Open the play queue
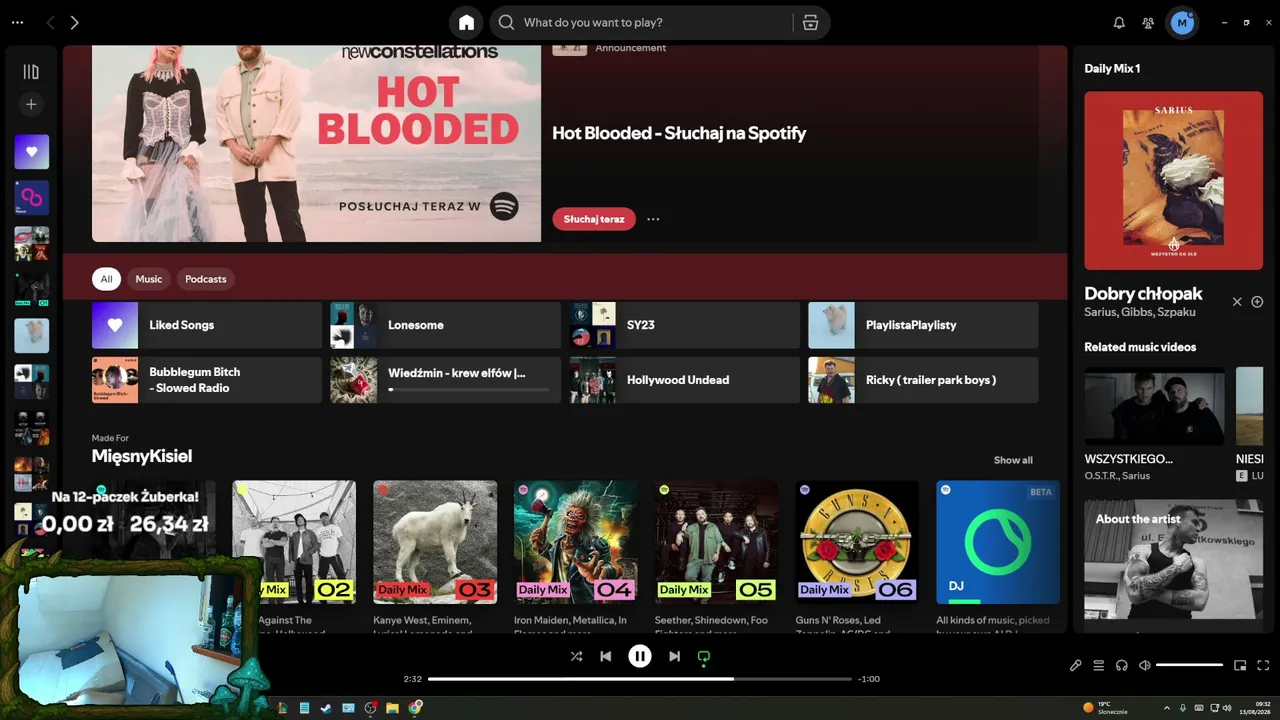This screenshot has height=720, width=1280. click(1099, 665)
